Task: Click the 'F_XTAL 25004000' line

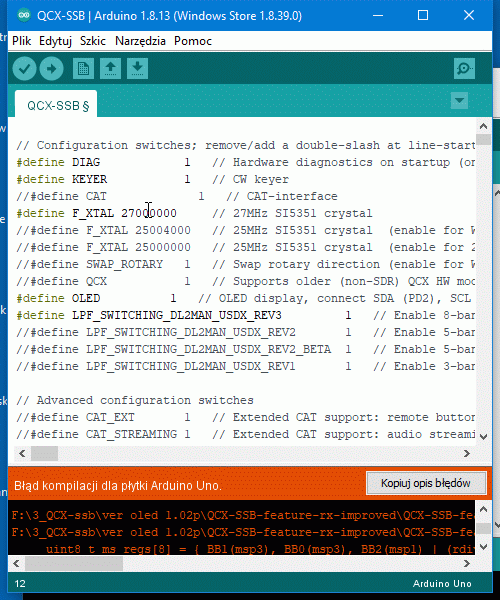Action: pyautogui.click(x=245, y=230)
